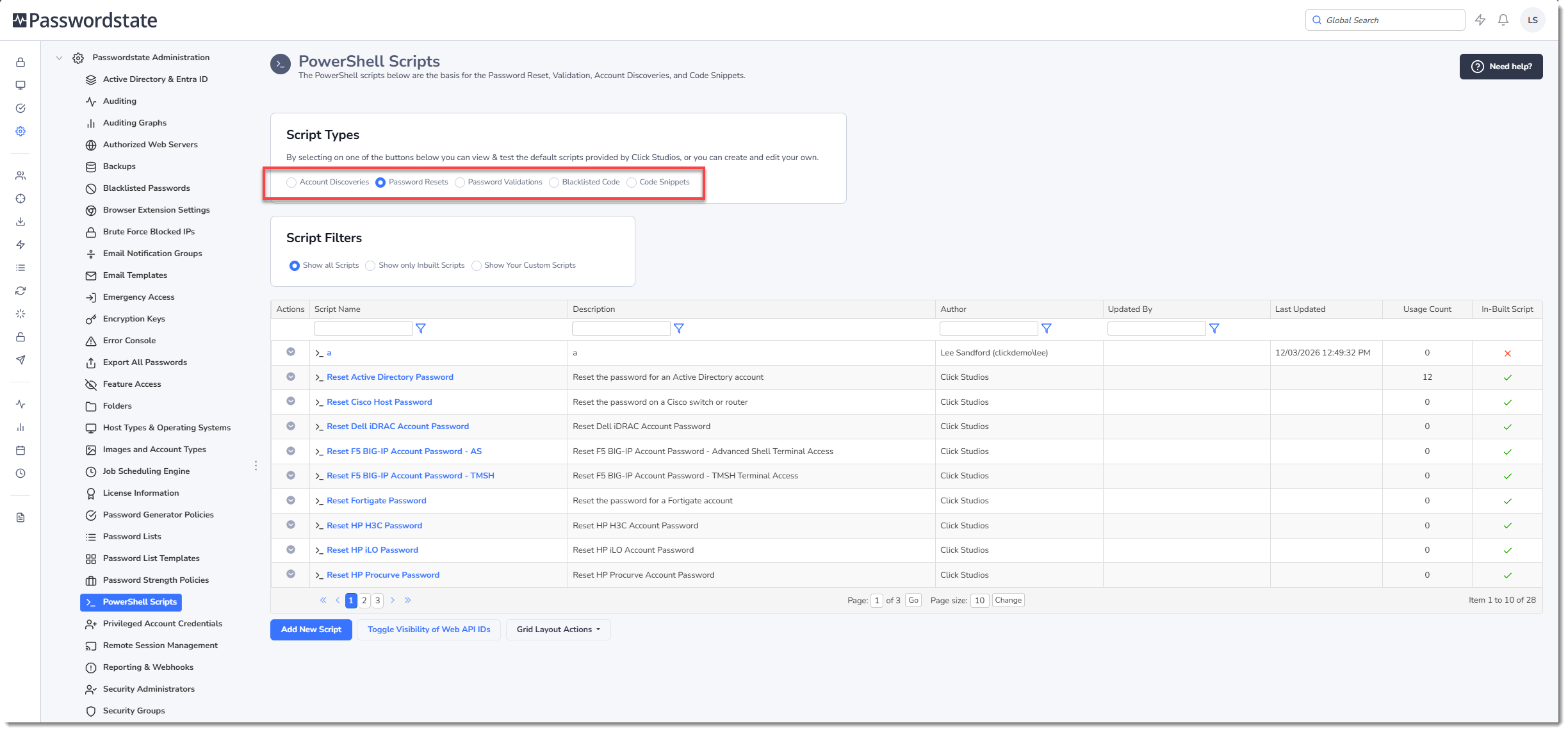Image resolution: width=1568 pixels, height=732 pixels.
Task: Open Grid Layout Actions dropdown
Action: 559,630
